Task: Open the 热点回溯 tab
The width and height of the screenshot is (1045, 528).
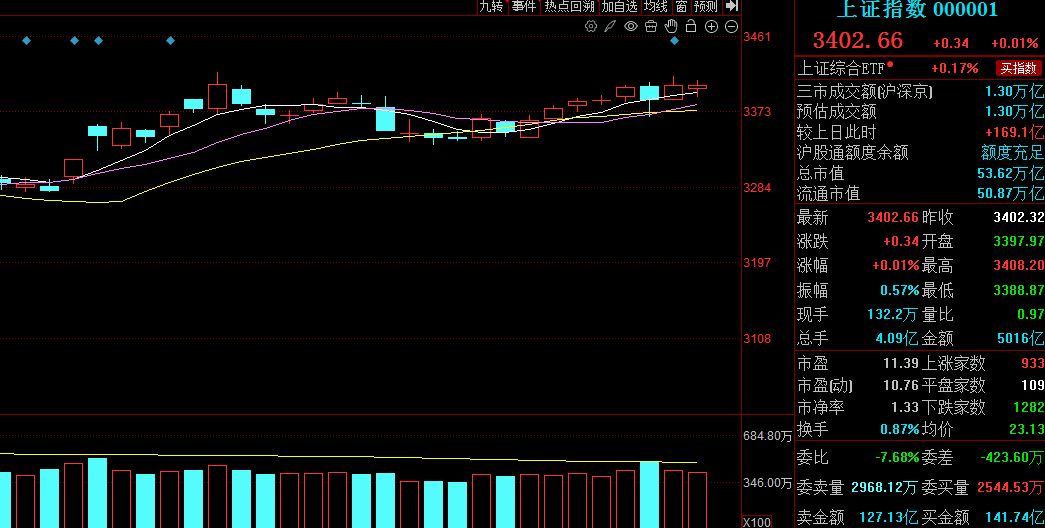Action: (x=569, y=7)
